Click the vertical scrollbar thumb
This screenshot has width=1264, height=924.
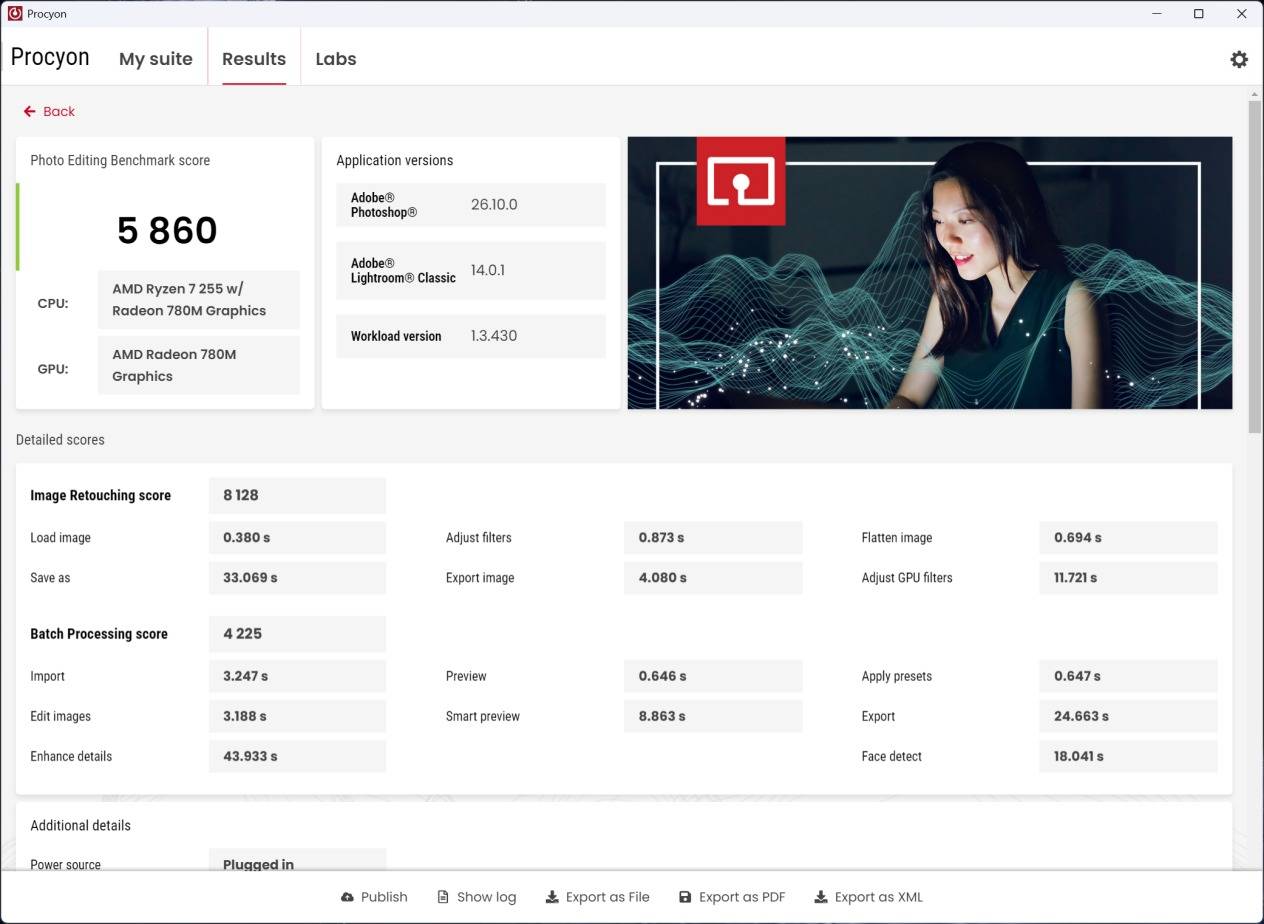1254,265
